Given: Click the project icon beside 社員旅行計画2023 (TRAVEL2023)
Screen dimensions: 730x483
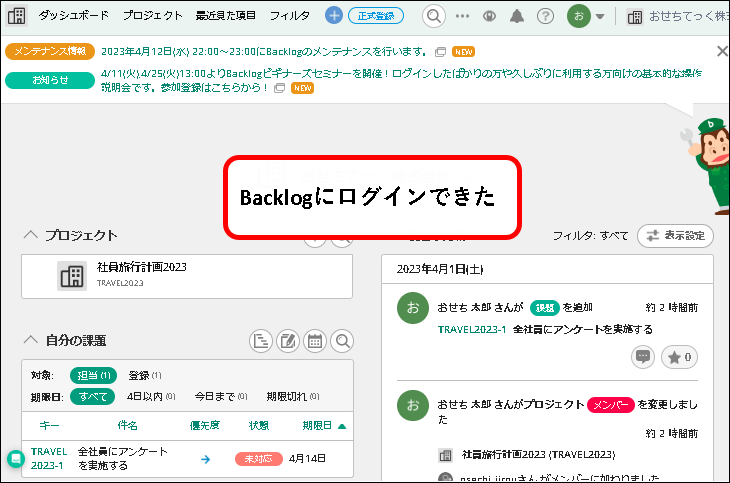Looking at the screenshot, I should pyautogui.click(x=445, y=455).
